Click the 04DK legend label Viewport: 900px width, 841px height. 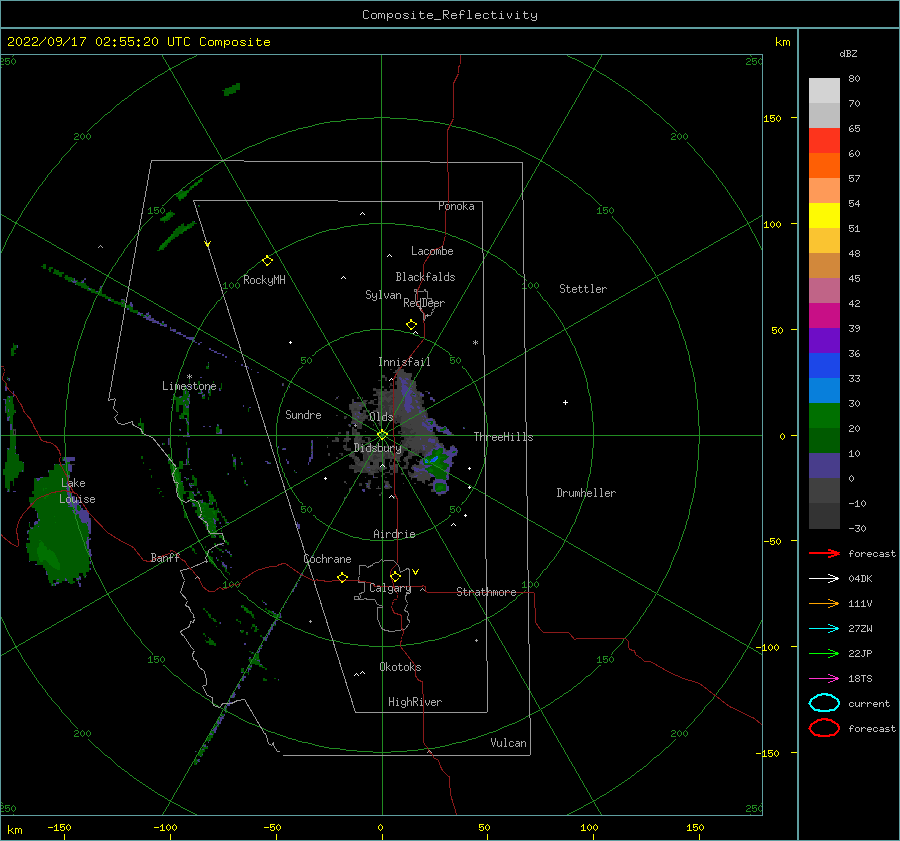(860, 579)
